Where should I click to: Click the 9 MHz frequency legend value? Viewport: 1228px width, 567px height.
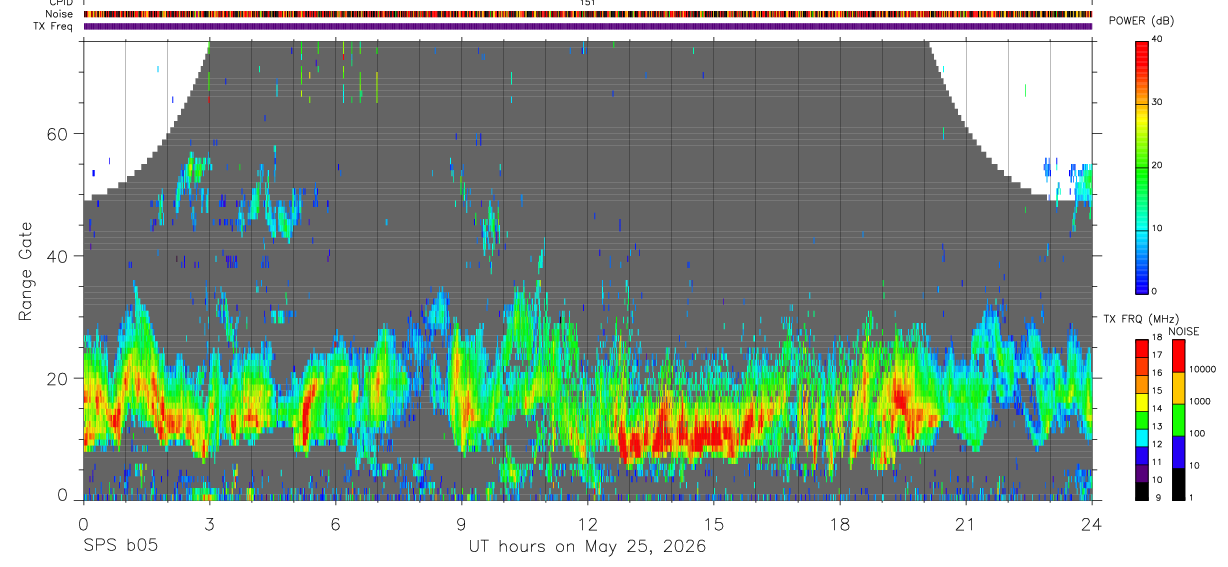click(1158, 498)
